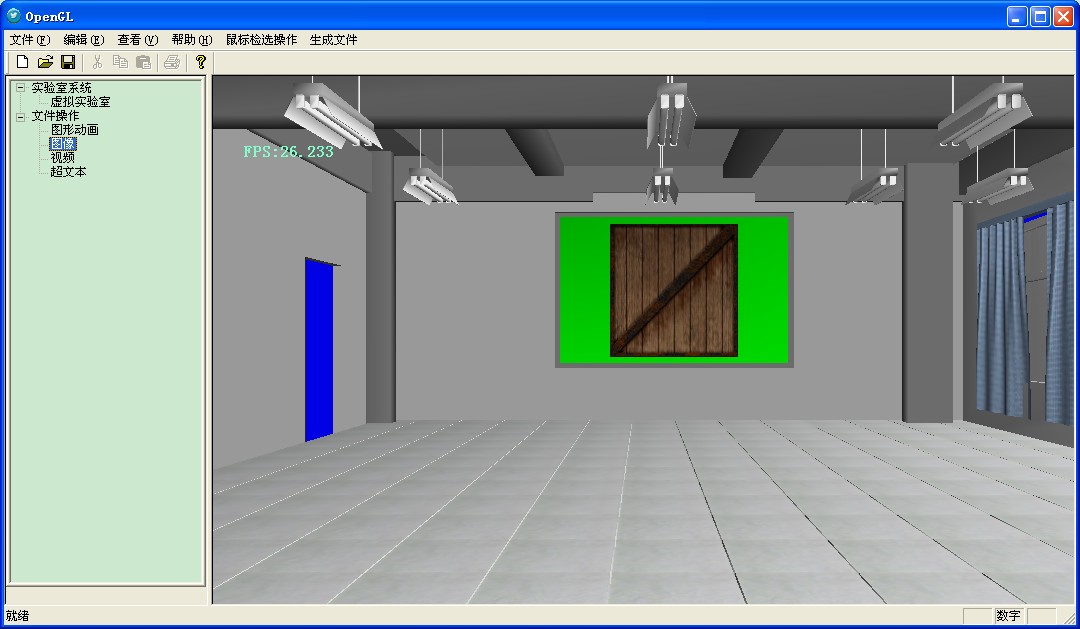Select the Cut scissors icon
Viewport: 1080px width, 629px height.
pyautogui.click(x=97, y=61)
